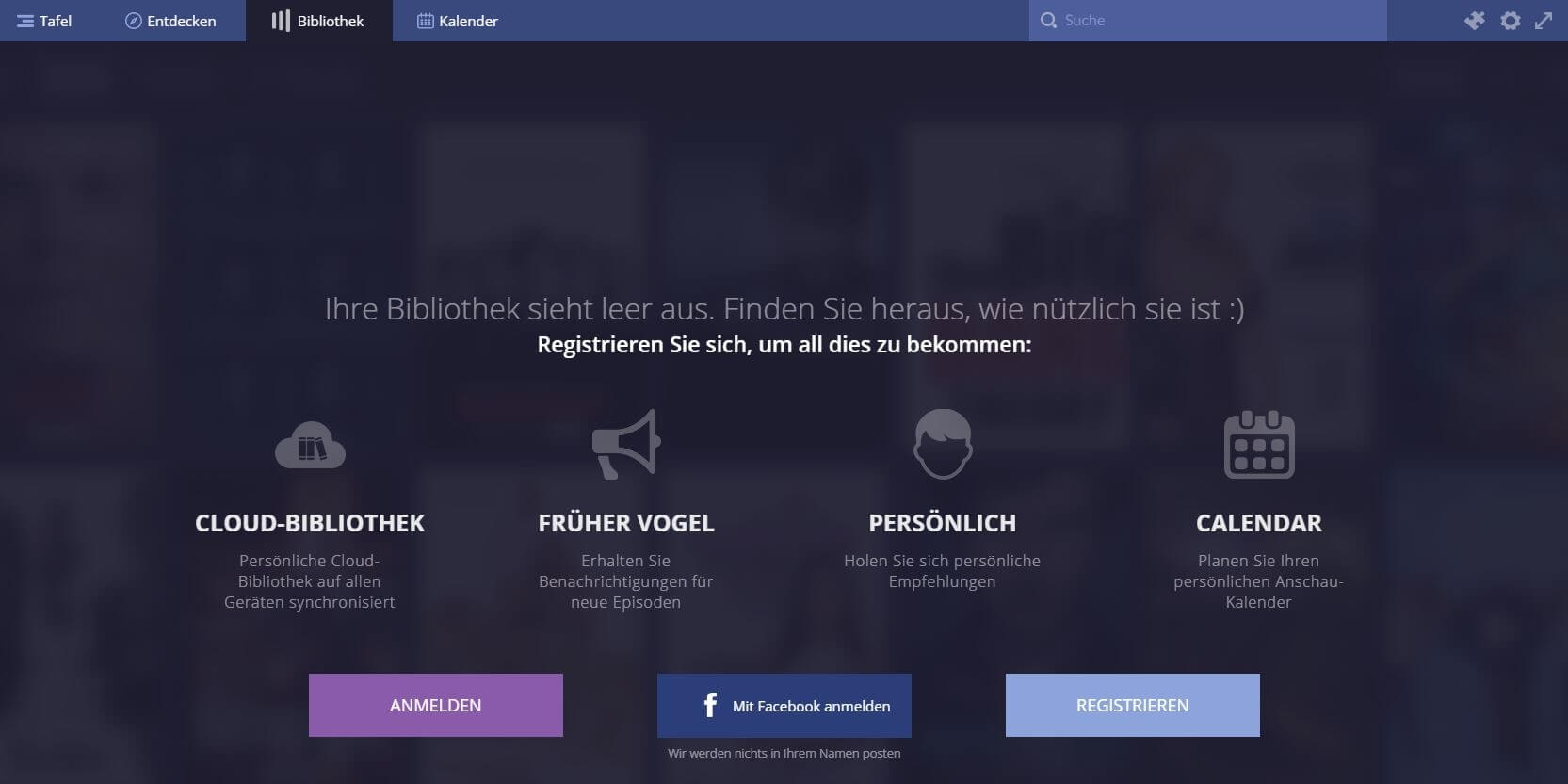Click the cloud library icon
Screen dimensions: 1568x784
[310, 445]
